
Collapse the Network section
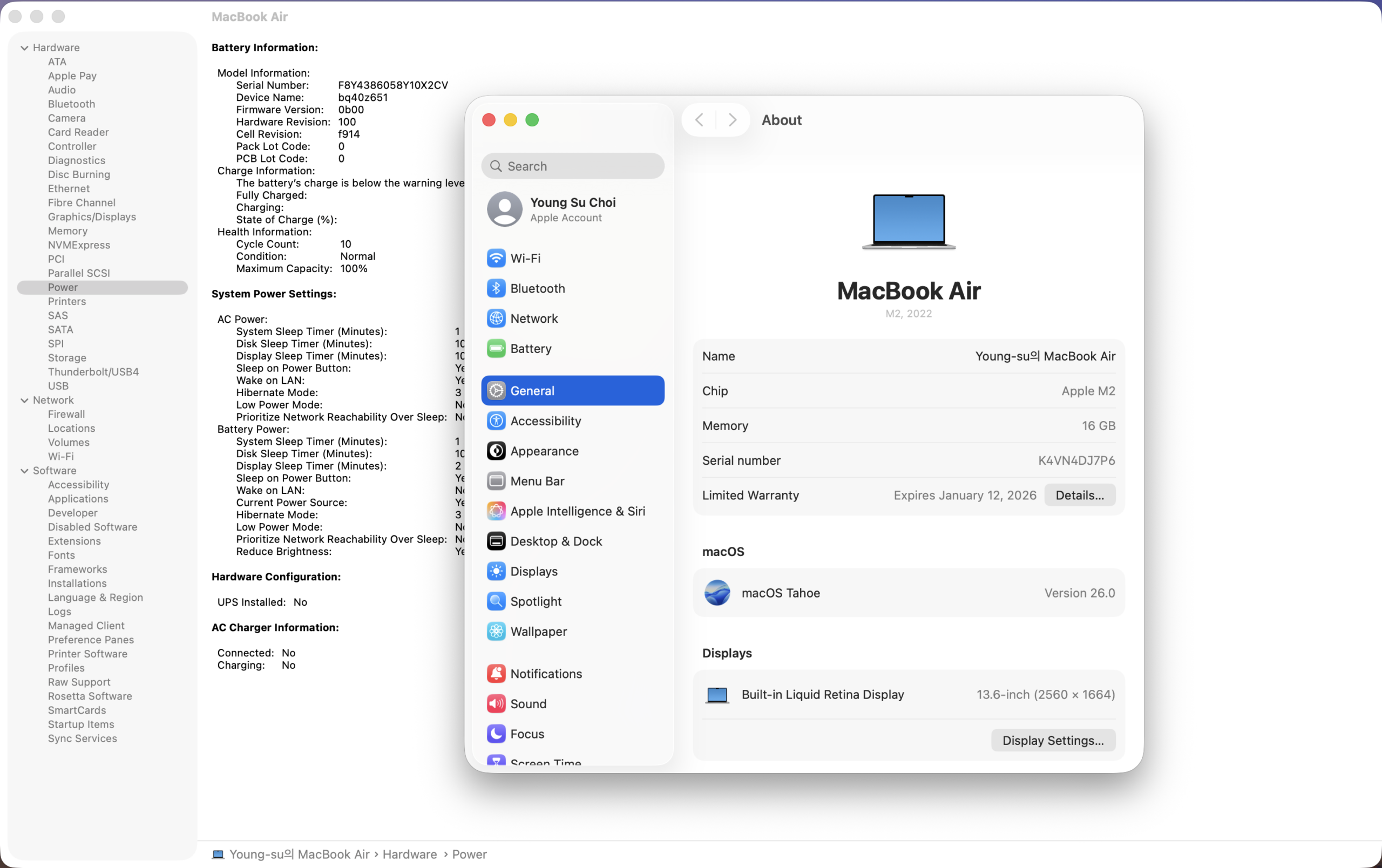[24, 400]
